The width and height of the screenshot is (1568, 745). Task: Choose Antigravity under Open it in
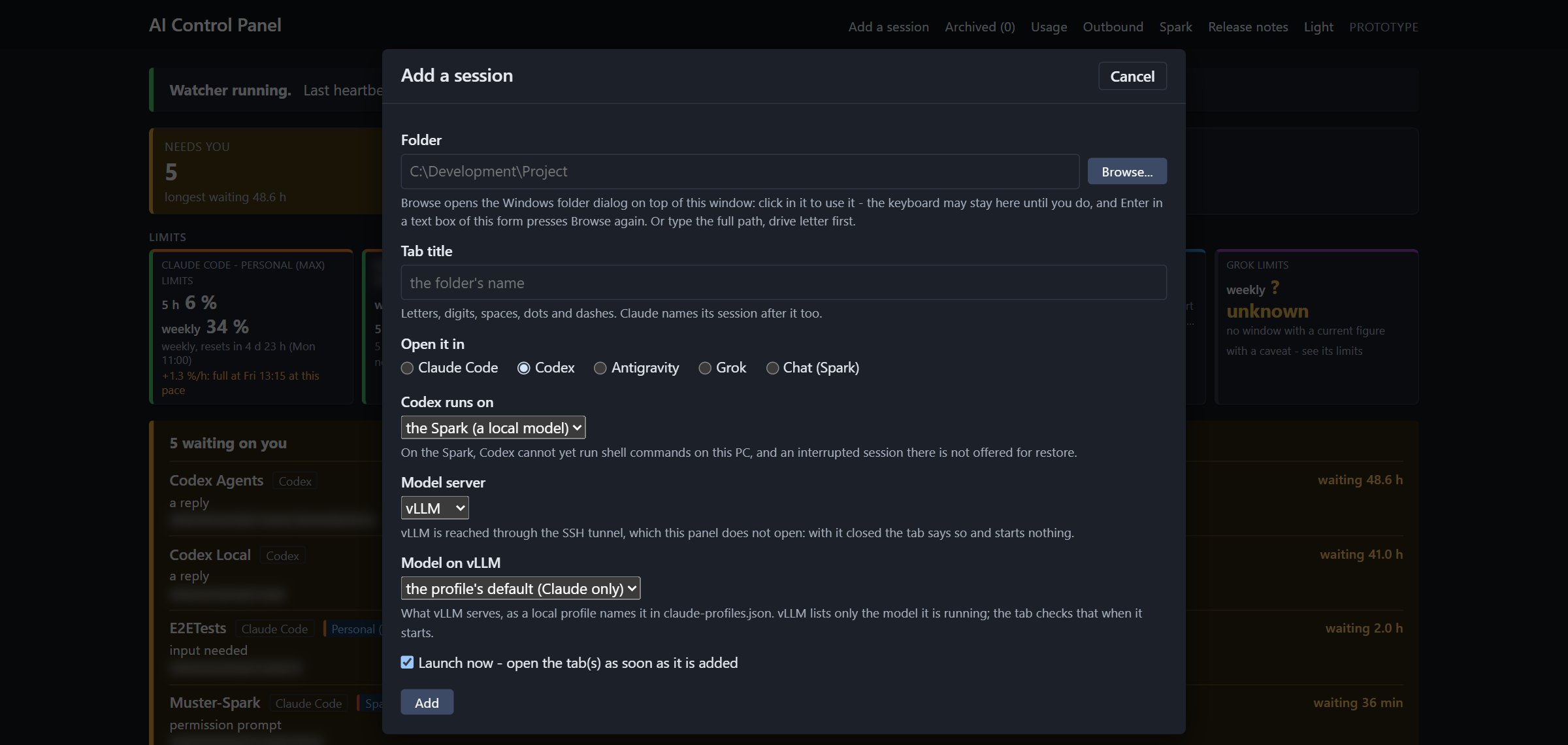(x=600, y=368)
